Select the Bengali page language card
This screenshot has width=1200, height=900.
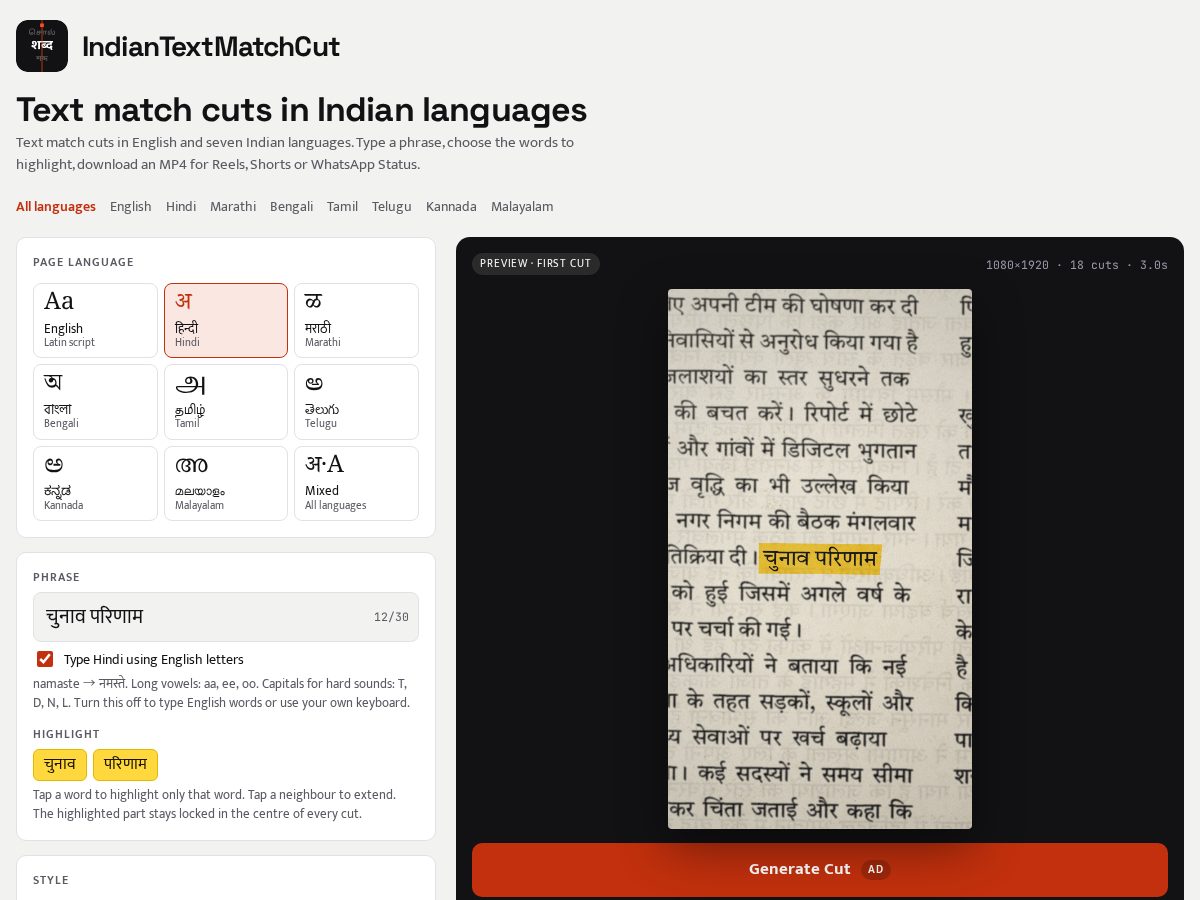pos(96,402)
